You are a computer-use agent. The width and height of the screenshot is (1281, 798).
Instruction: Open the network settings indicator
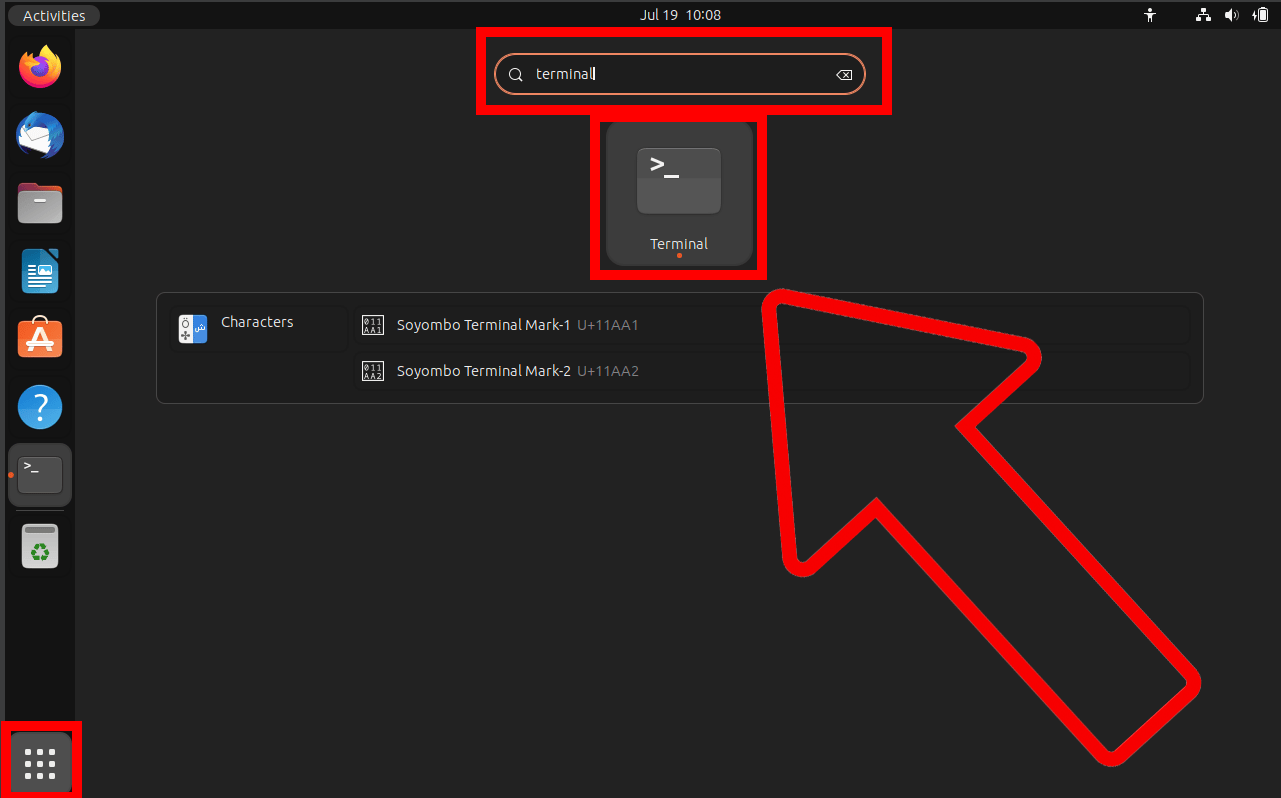pyautogui.click(x=1203, y=14)
